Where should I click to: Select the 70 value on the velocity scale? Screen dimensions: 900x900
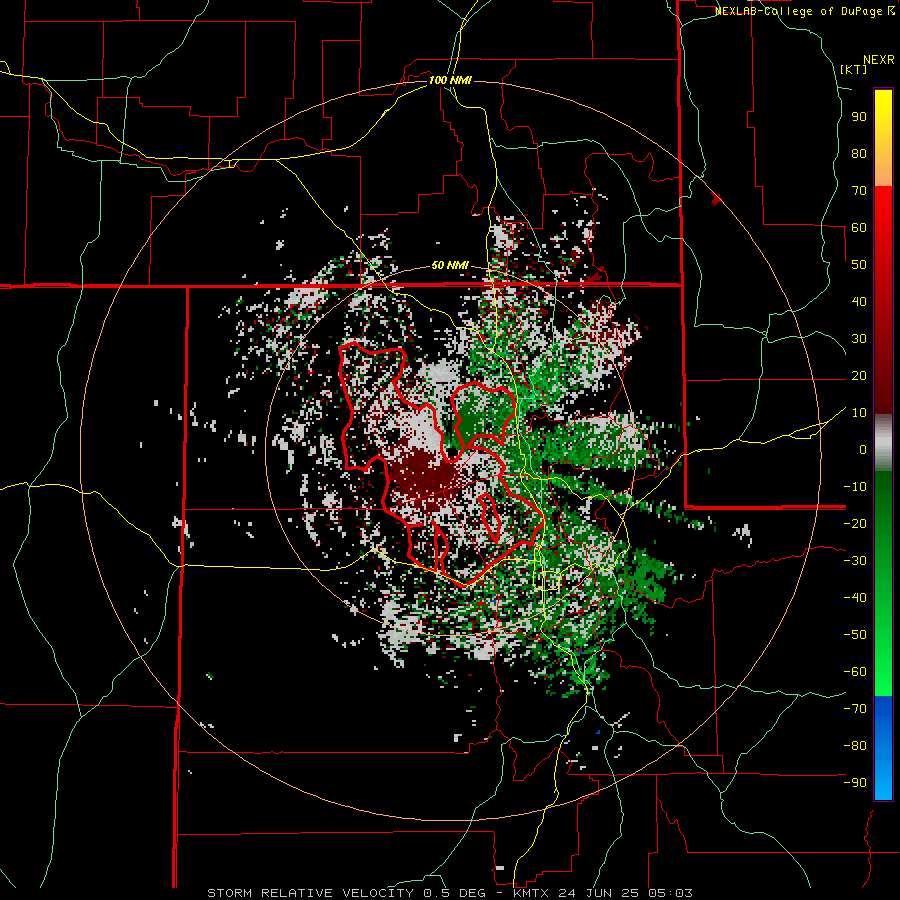coord(859,191)
